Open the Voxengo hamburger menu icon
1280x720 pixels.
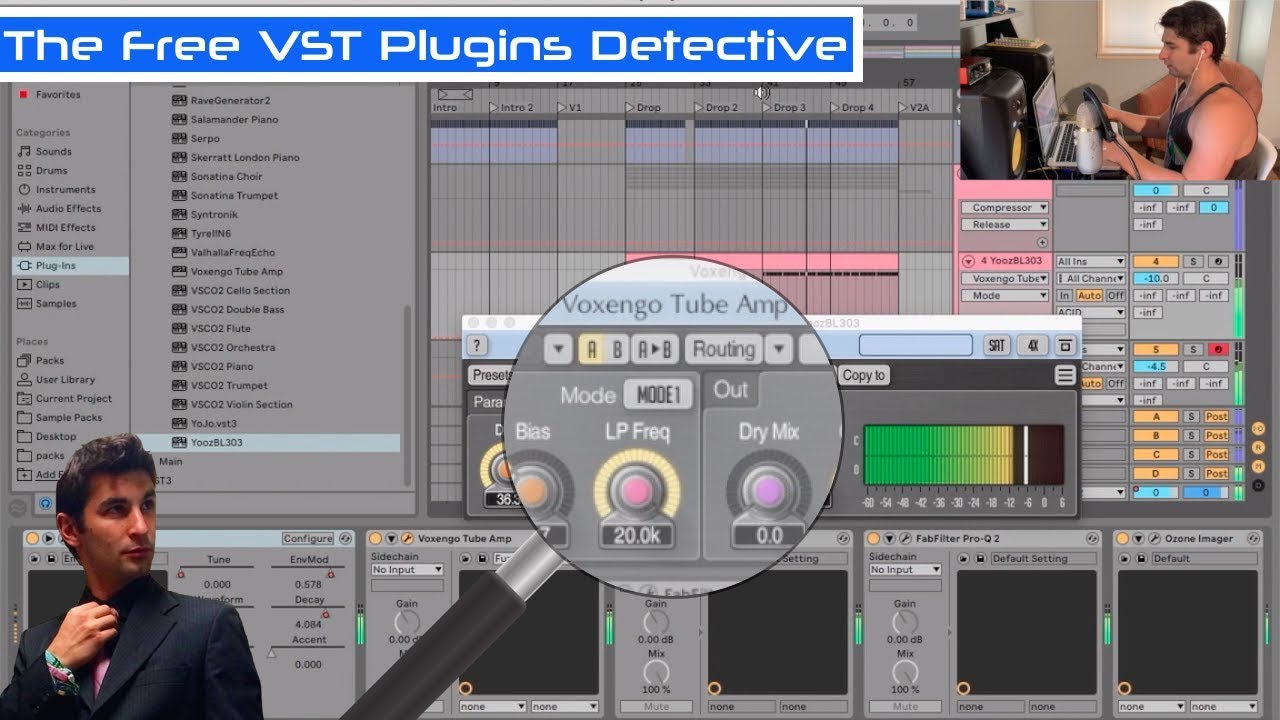click(1066, 375)
